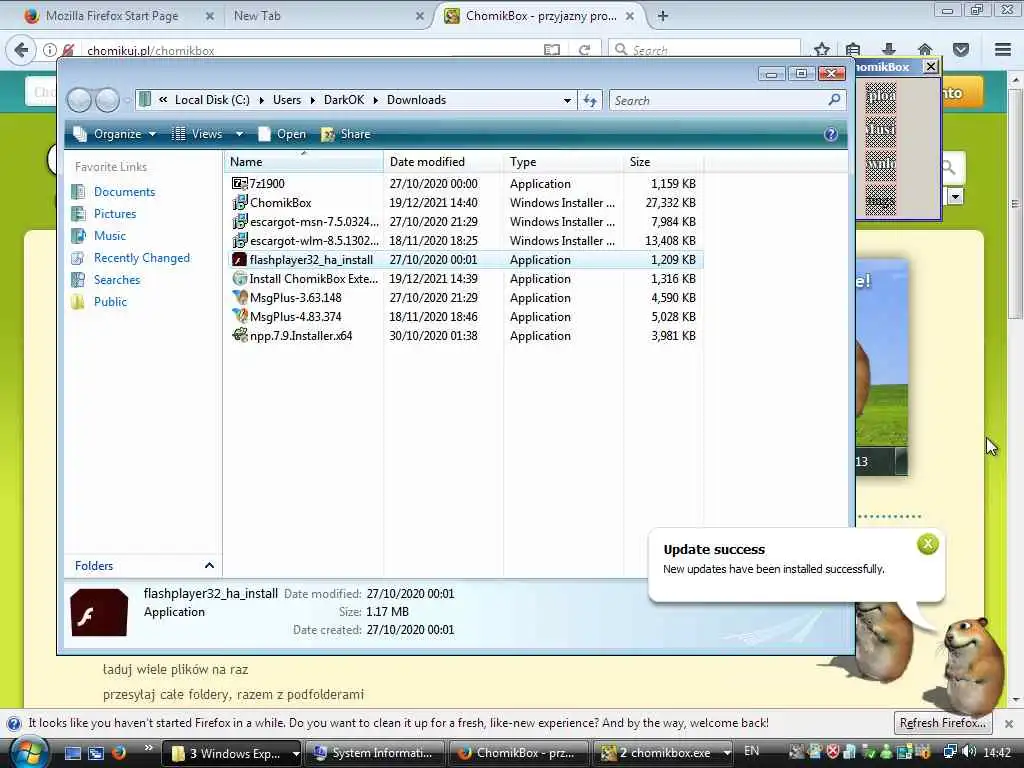Switch to Mozilla Firefox Start Page tab
1024x768 pixels.
112,16
